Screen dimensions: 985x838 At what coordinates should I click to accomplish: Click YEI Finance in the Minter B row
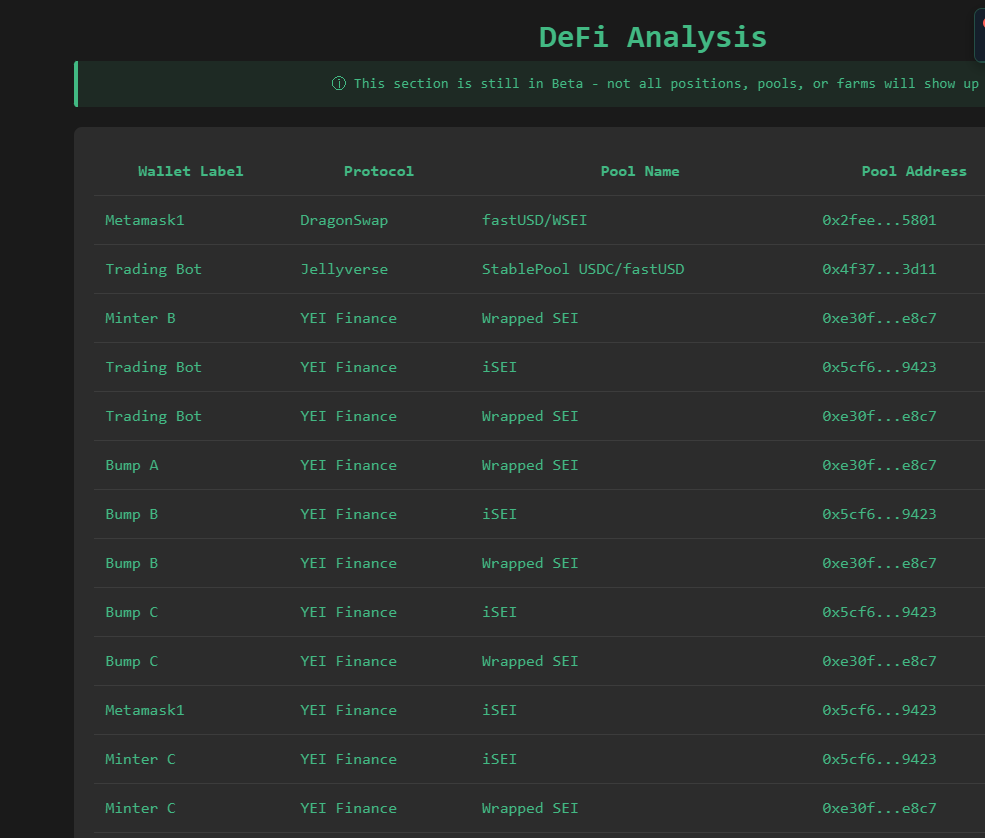pyautogui.click(x=348, y=318)
